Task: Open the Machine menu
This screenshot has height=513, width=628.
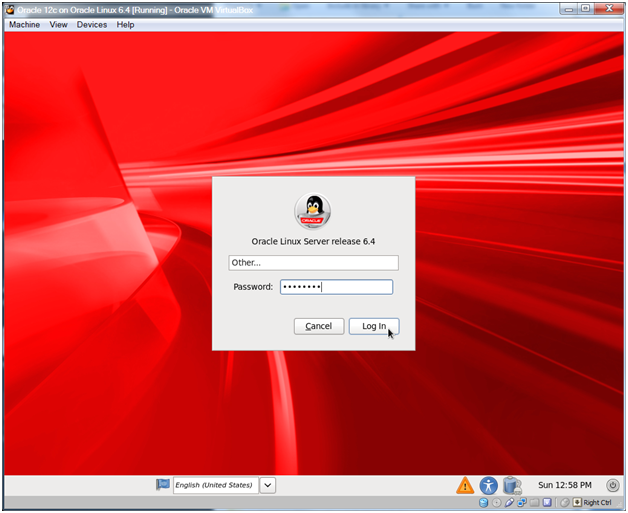Action: tap(25, 24)
